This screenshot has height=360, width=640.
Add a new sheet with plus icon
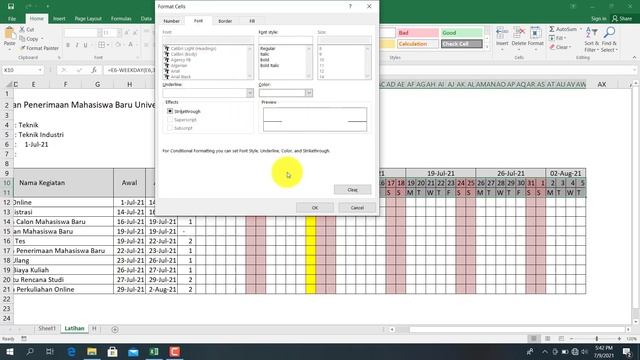(115, 329)
